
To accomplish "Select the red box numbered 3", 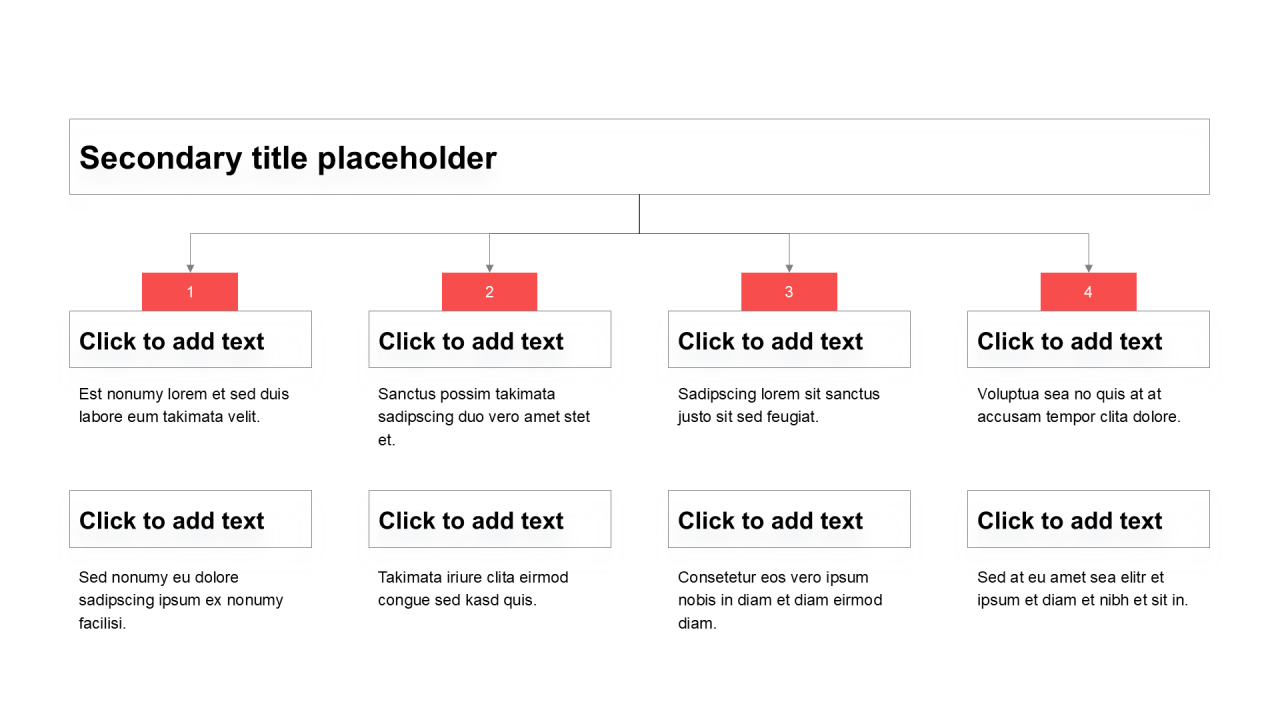I will click(x=789, y=292).
